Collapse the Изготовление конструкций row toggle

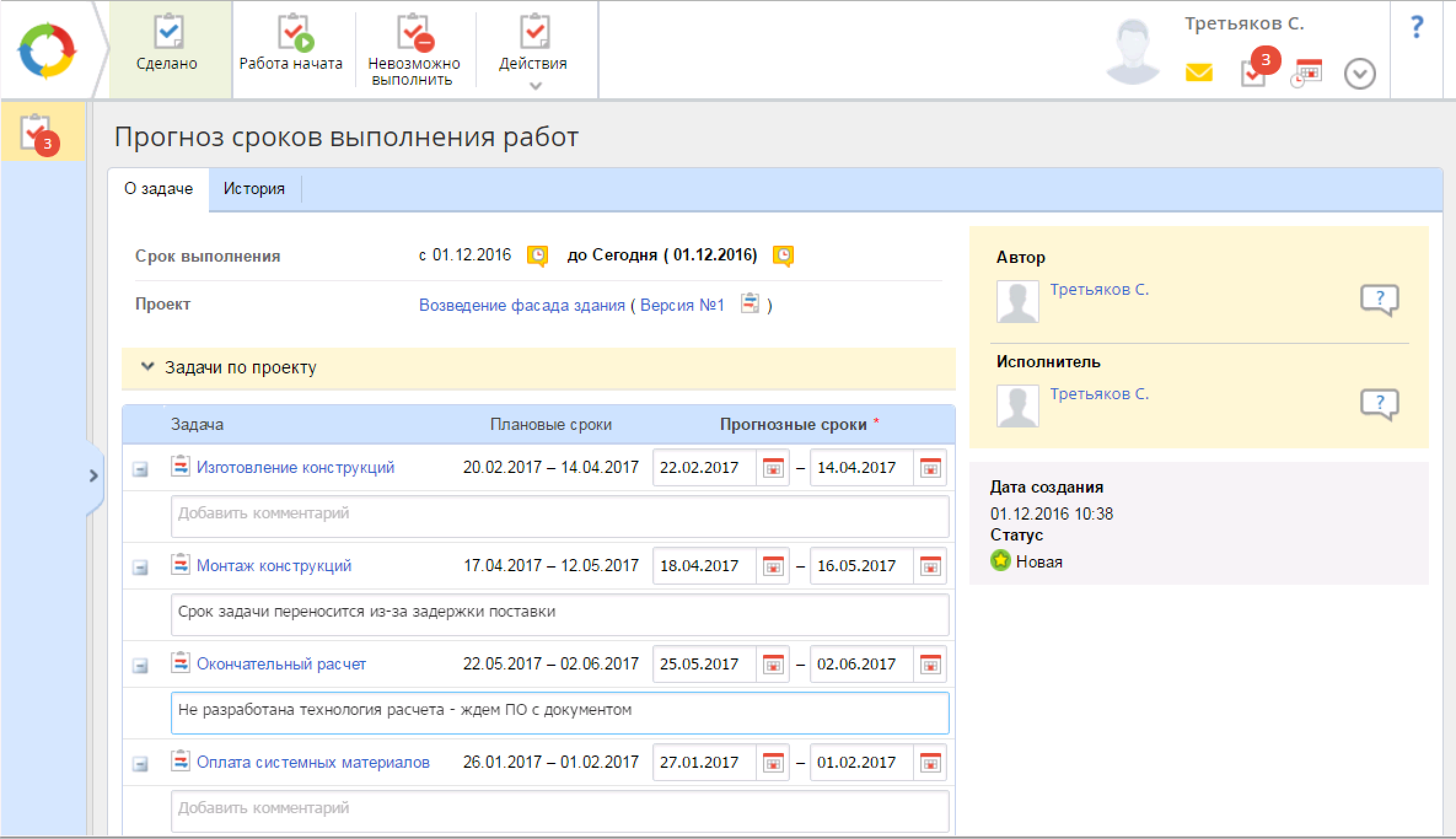(x=141, y=469)
